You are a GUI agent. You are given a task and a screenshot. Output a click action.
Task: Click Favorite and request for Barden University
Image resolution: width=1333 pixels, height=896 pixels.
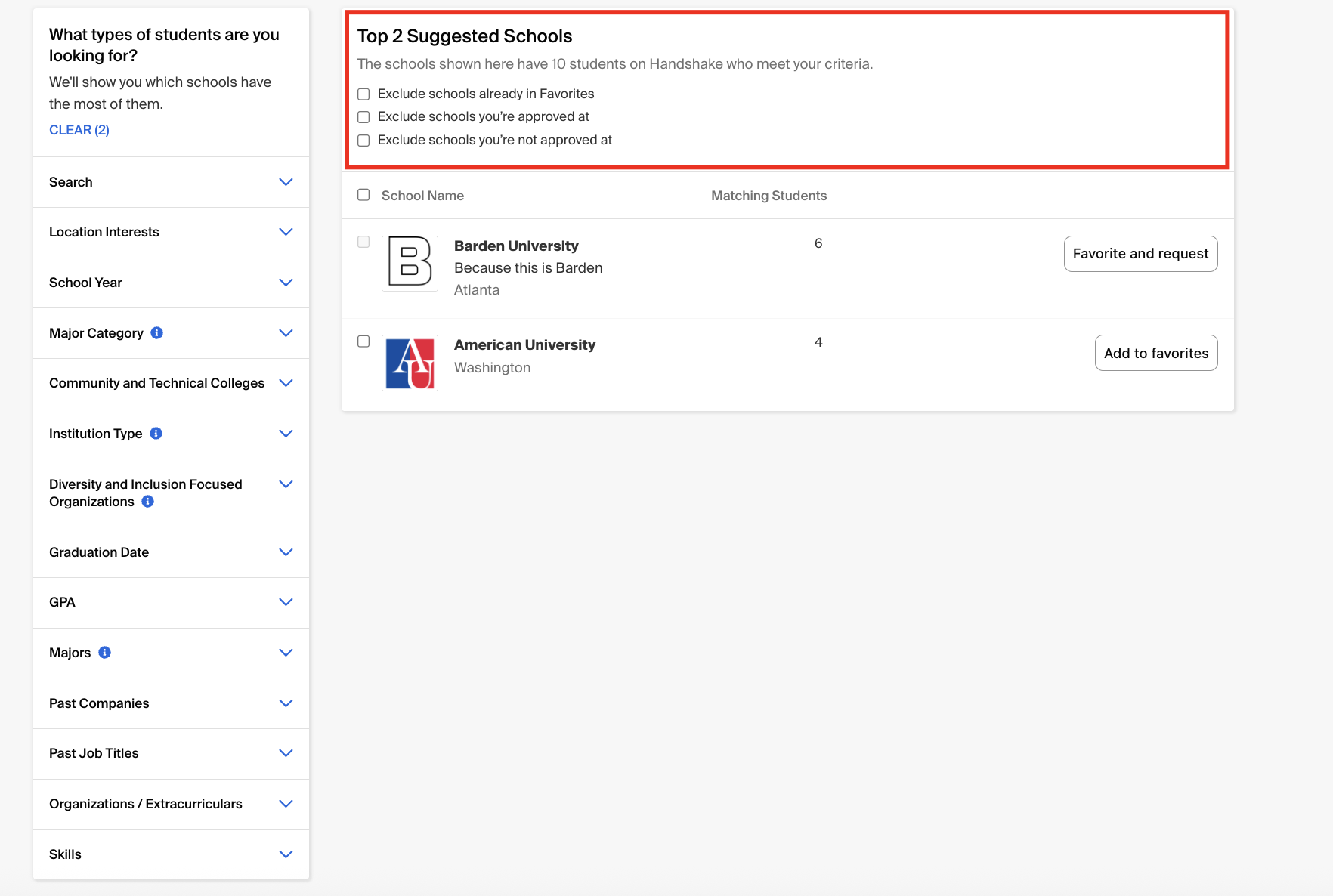(1140, 254)
